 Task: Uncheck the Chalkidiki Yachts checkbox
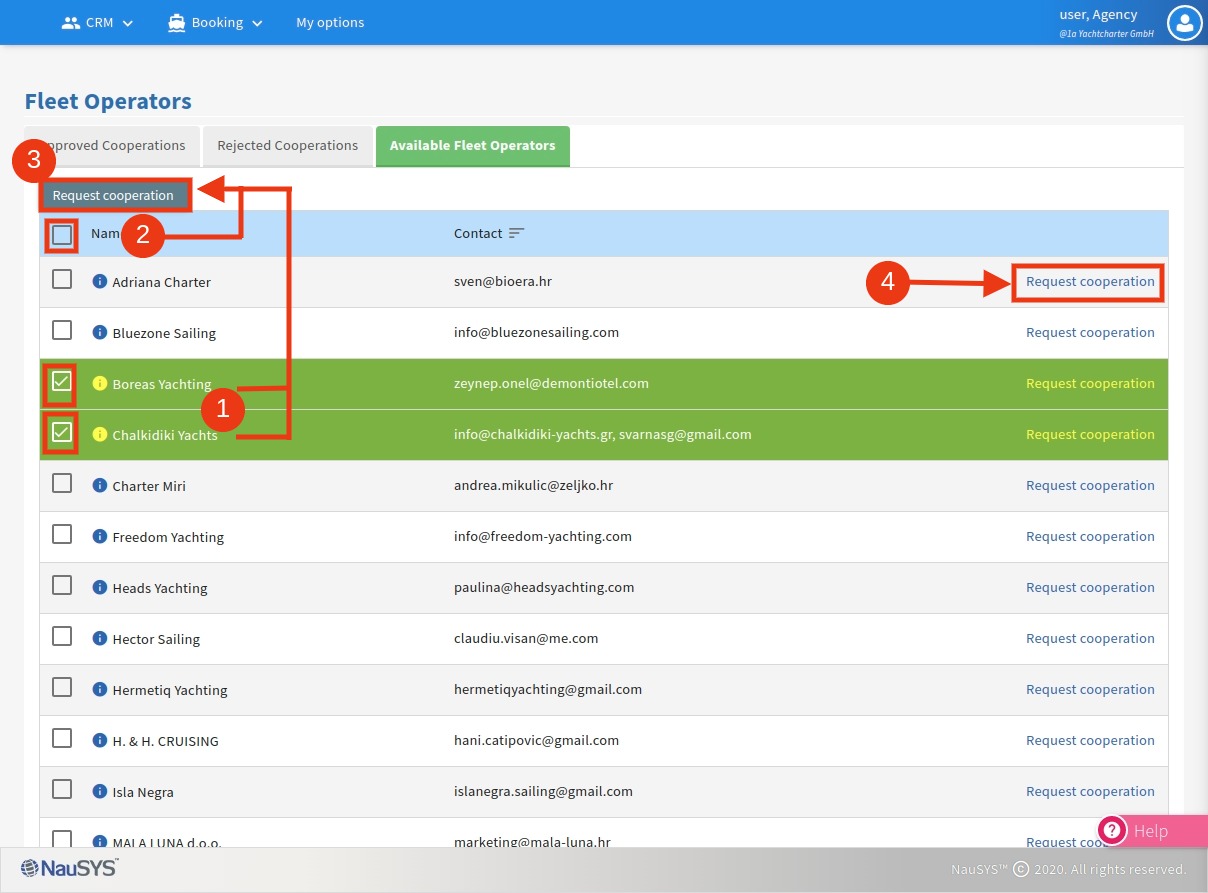point(62,432)
